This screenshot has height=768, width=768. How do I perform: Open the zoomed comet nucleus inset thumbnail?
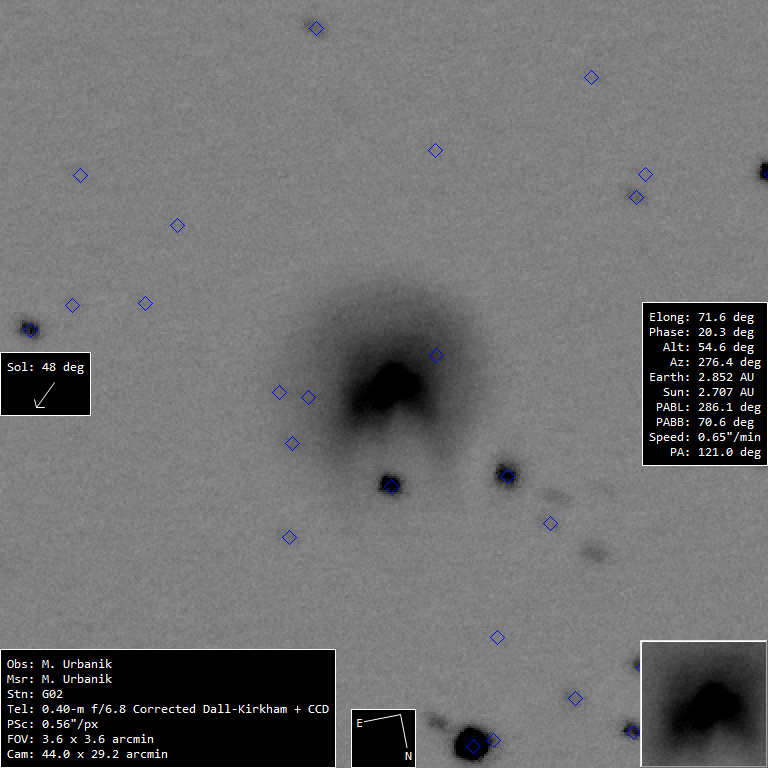click(704, 704)
